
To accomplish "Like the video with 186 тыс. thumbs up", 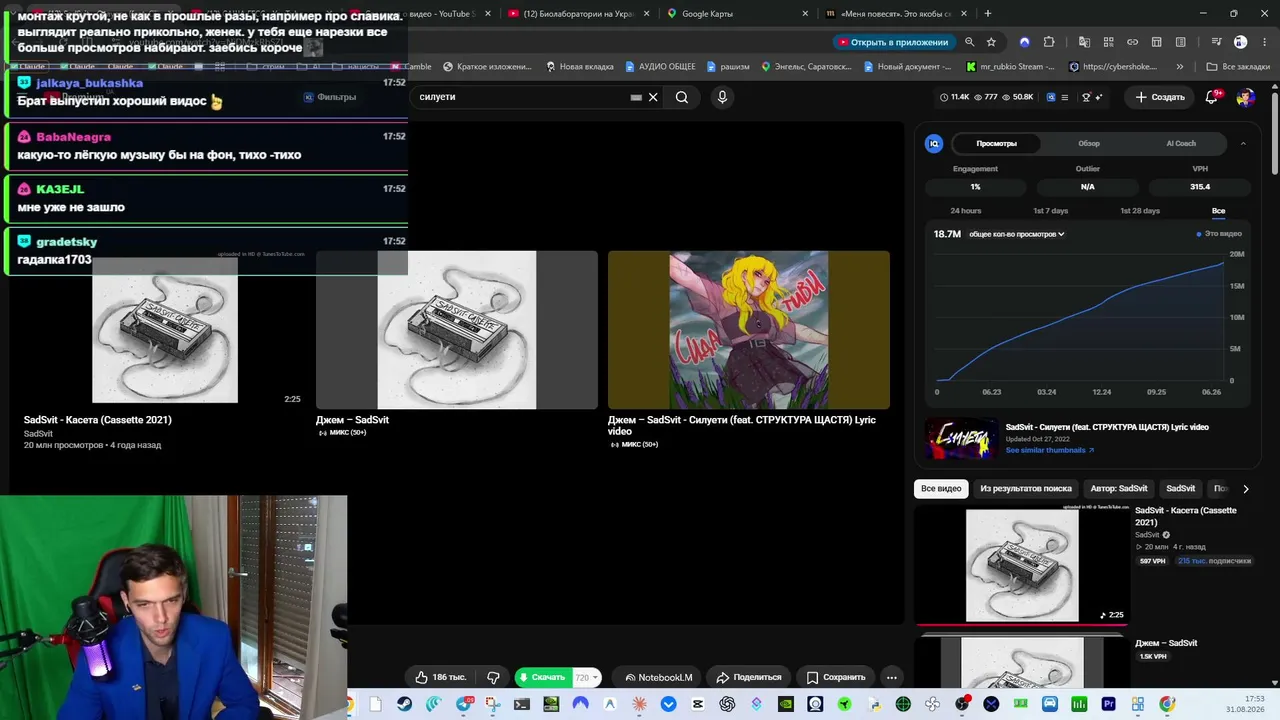I will pyautogui.click(x=440, y=677).
